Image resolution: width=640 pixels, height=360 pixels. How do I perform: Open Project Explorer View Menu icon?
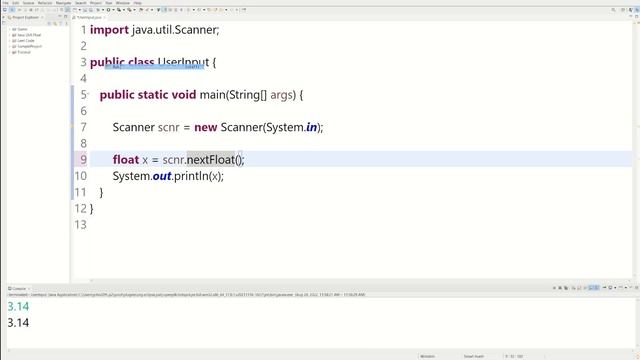click(66, 24)
